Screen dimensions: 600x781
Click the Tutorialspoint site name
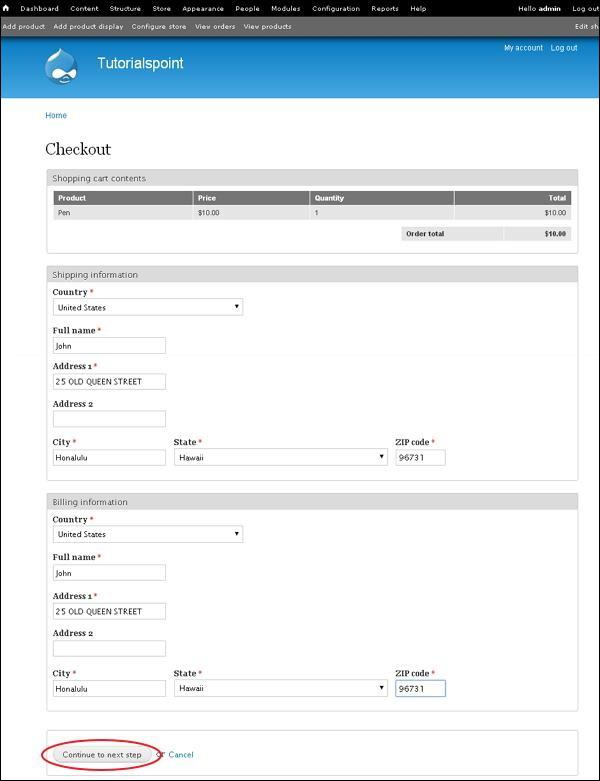(x=140, y=63)
